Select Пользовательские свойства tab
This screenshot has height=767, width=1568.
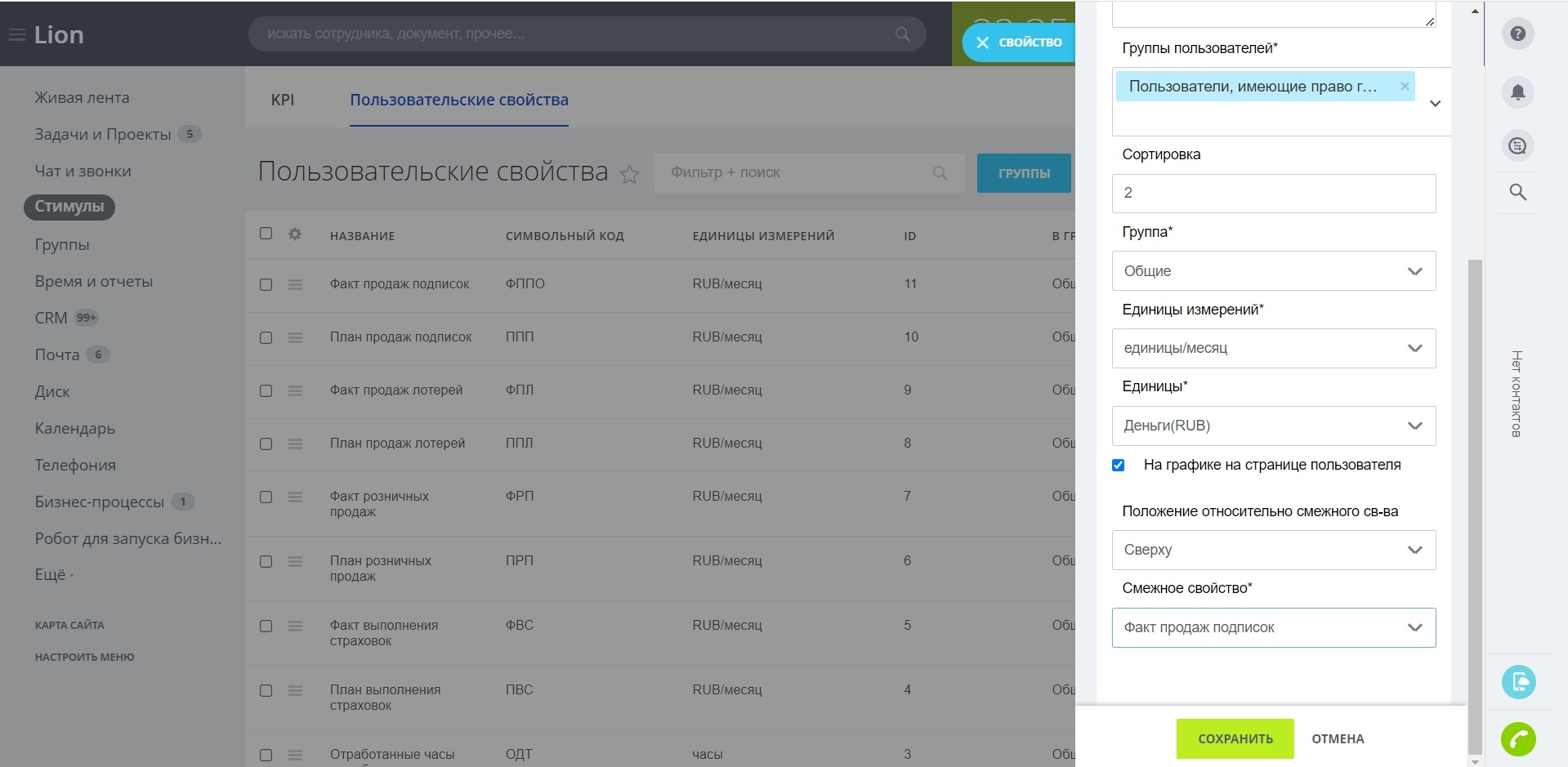(x=459, y=100)
